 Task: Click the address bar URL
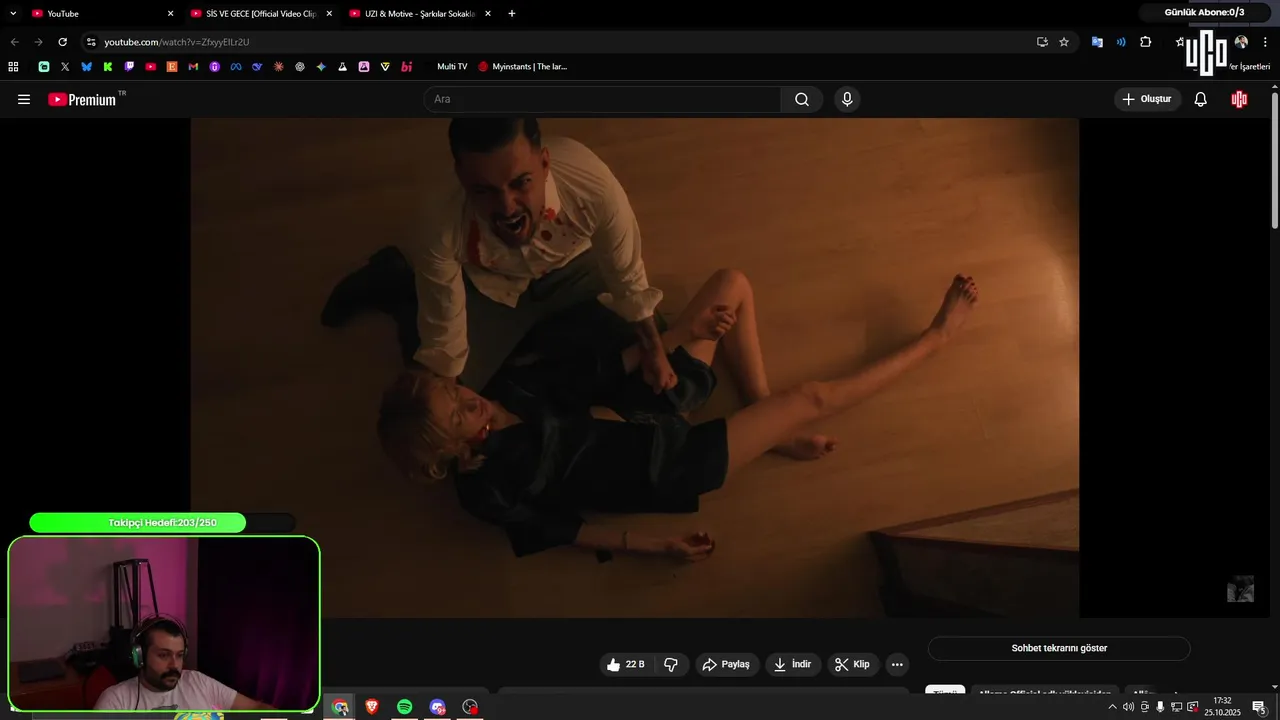[177, 42]
